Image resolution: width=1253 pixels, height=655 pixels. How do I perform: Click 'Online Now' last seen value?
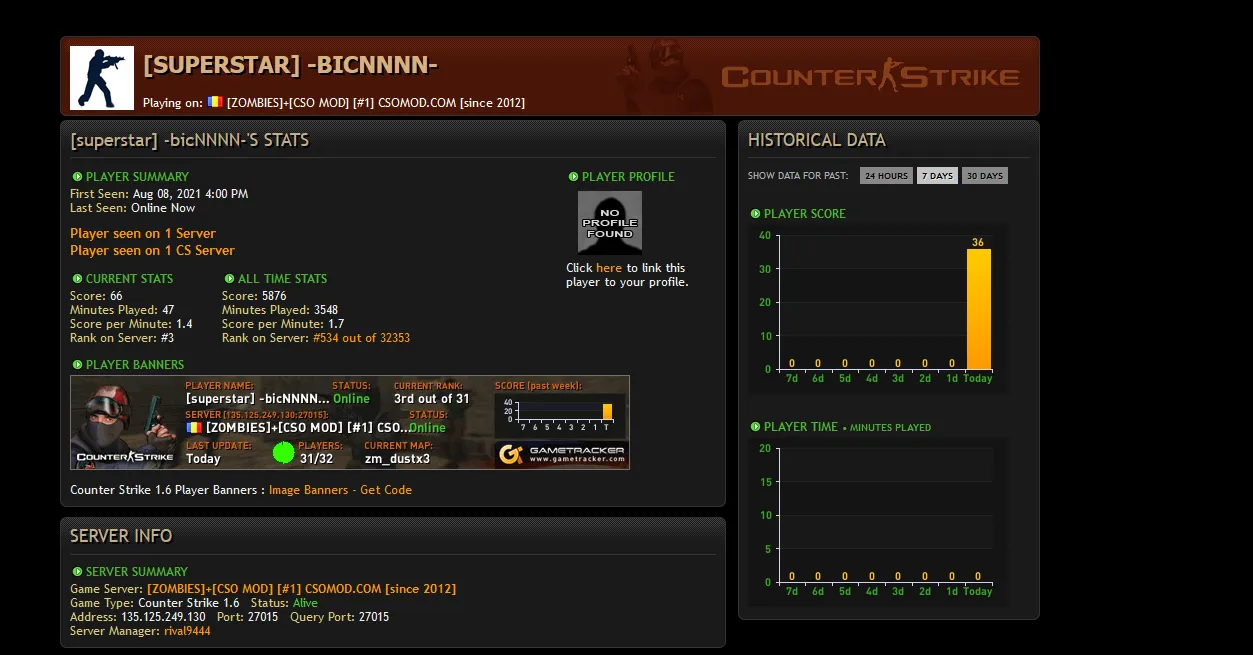point(163,208)
